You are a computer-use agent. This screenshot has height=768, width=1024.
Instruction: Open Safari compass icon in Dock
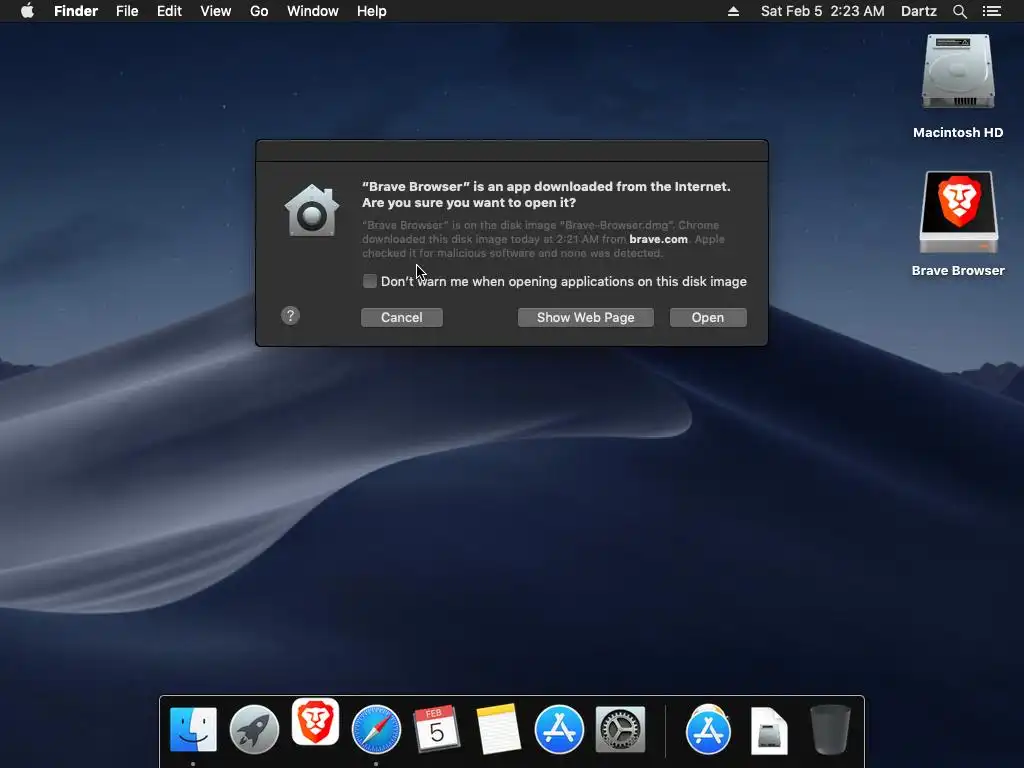[376, 729]
